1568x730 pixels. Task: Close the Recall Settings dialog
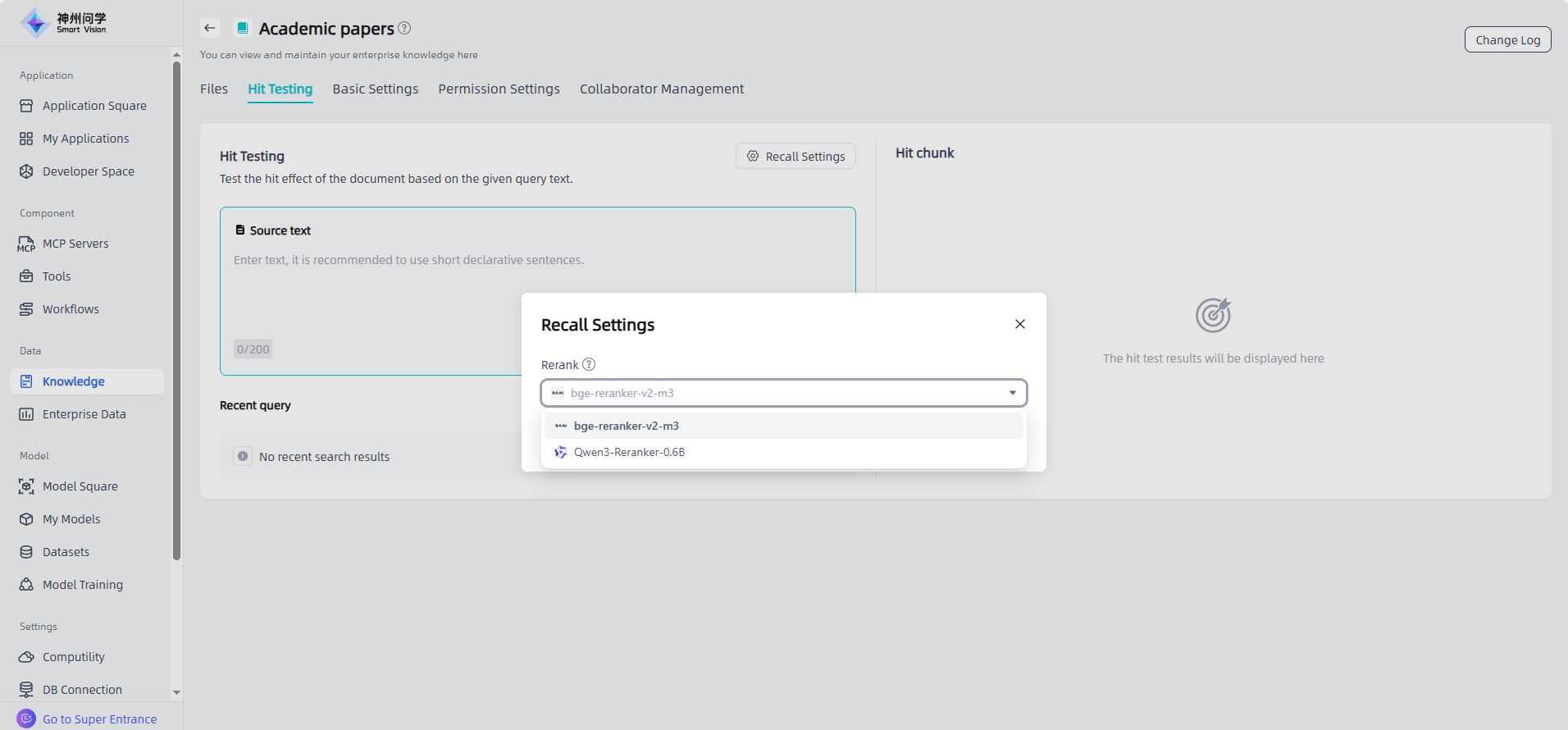click(x=1019, y=324)
